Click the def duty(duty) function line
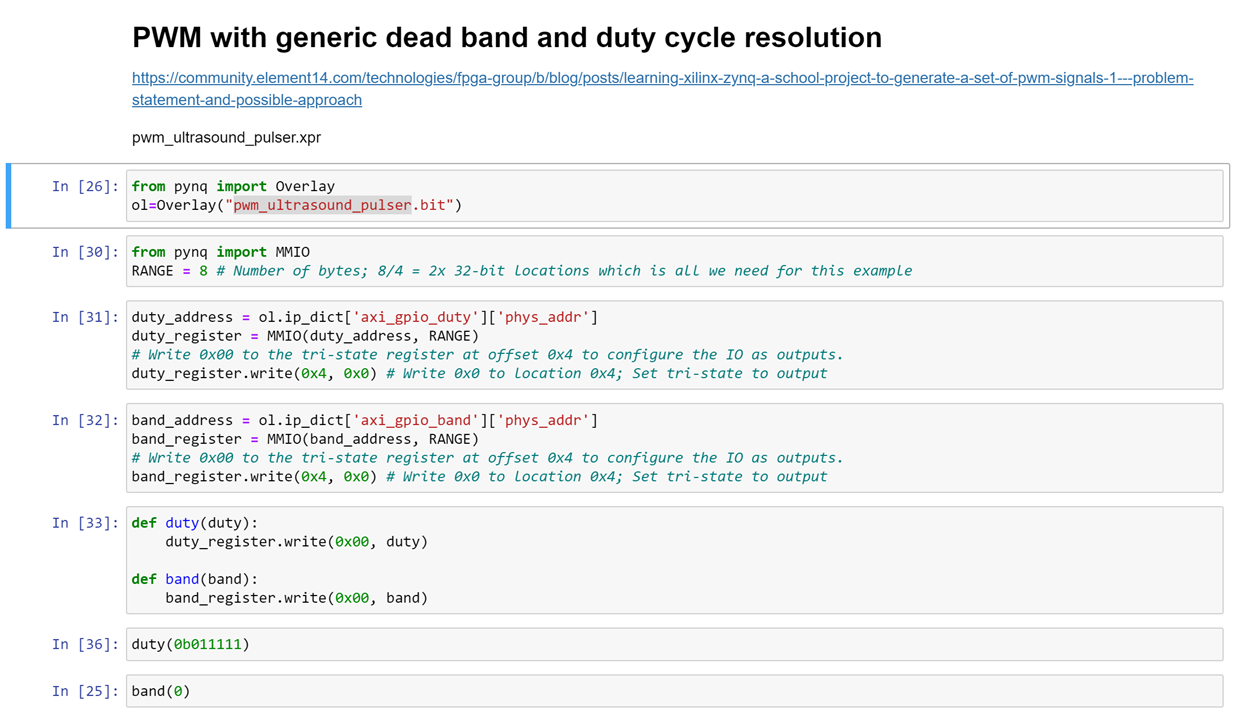 point(194,523)
